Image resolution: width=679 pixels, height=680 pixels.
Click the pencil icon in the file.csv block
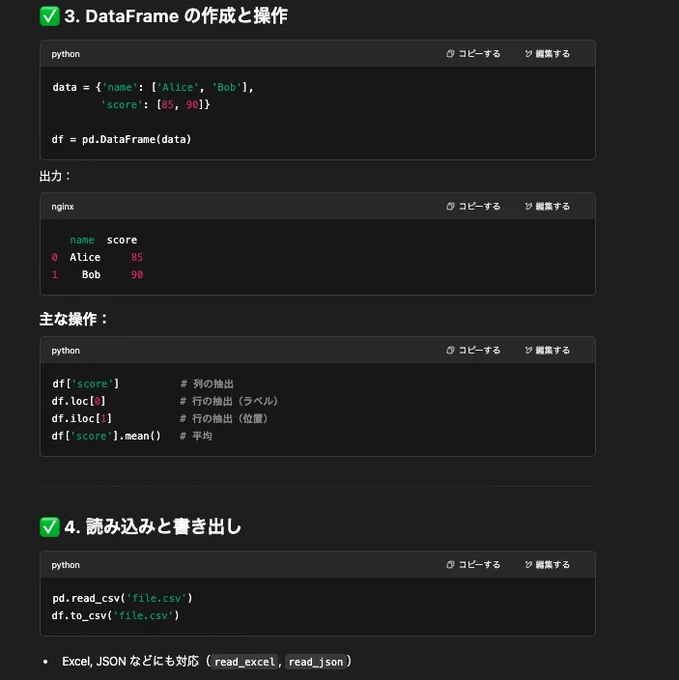tap(529, 565)
